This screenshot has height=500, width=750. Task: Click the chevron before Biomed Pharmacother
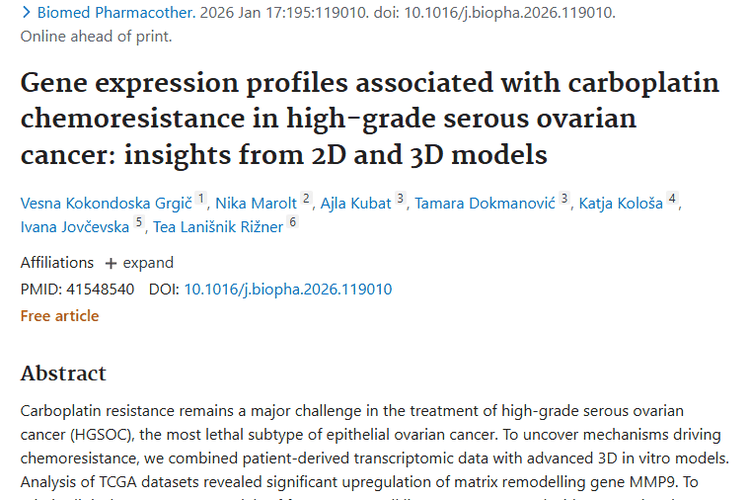(x=26, y=14)
